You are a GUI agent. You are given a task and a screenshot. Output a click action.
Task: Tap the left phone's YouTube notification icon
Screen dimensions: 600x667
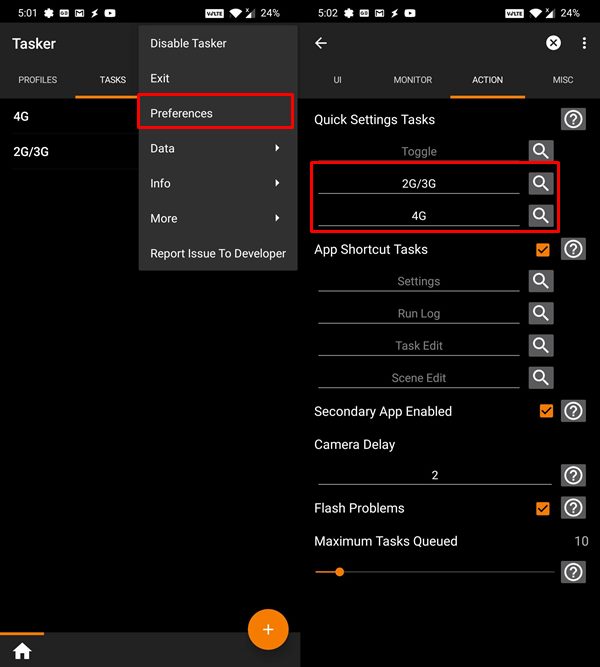(110, 13)
